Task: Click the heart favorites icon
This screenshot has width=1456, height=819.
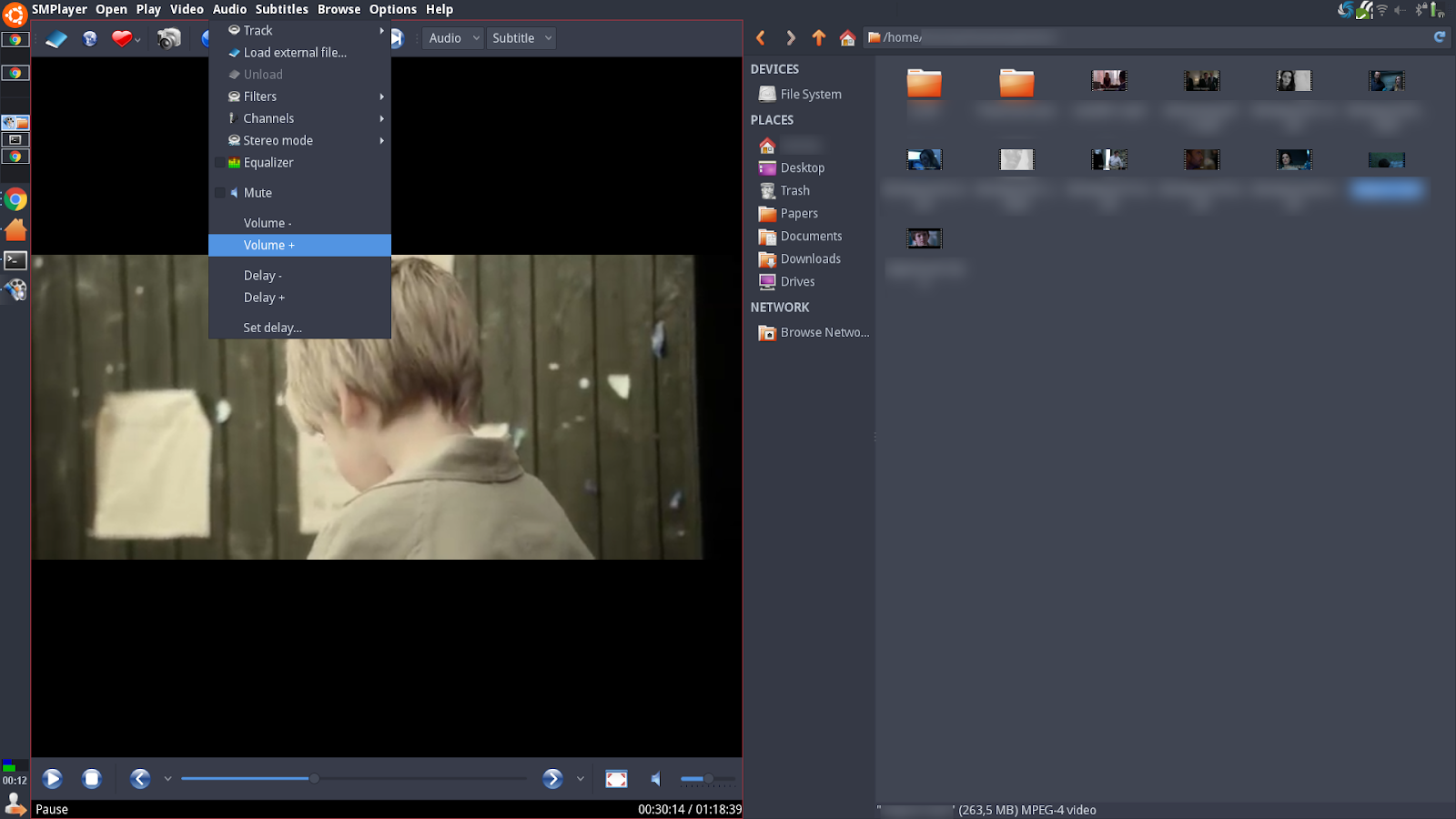Action: click(123, 38)
